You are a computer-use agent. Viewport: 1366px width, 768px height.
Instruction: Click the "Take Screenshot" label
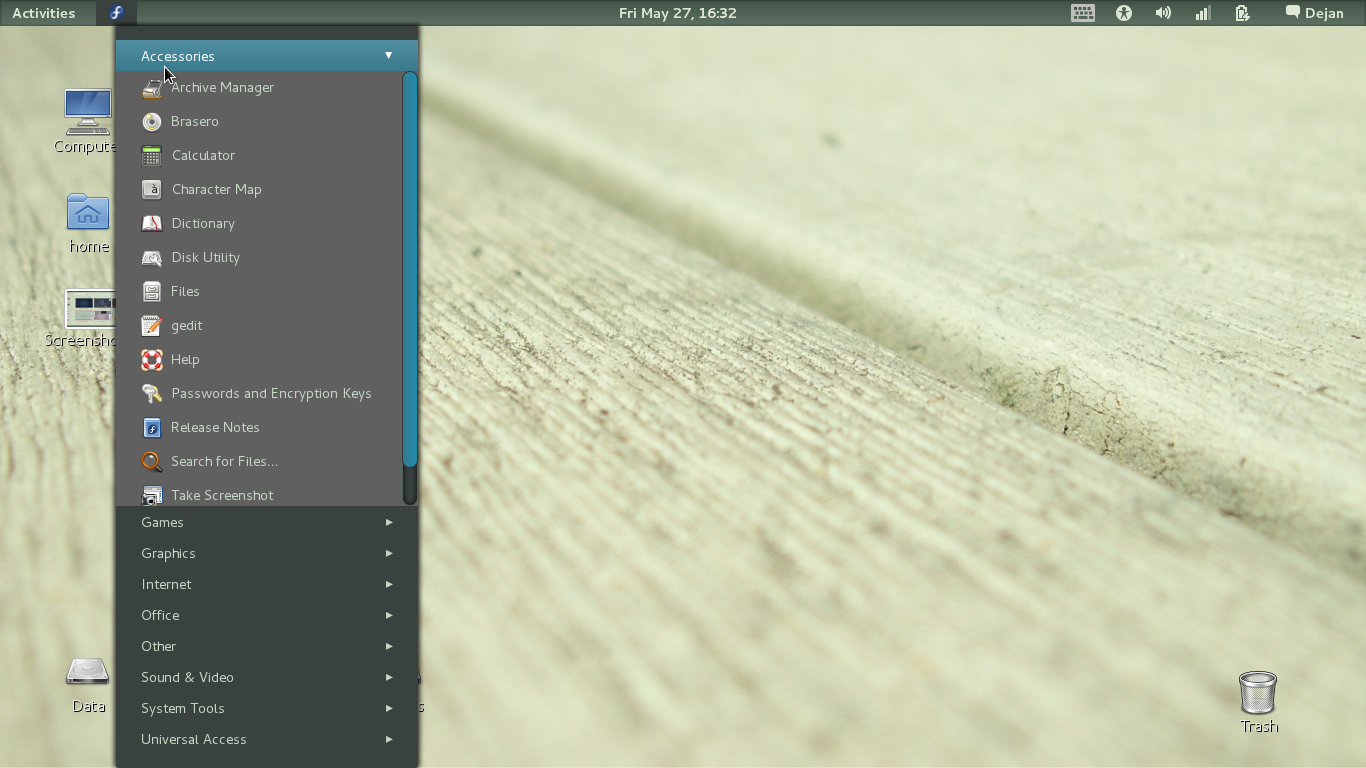222,495
